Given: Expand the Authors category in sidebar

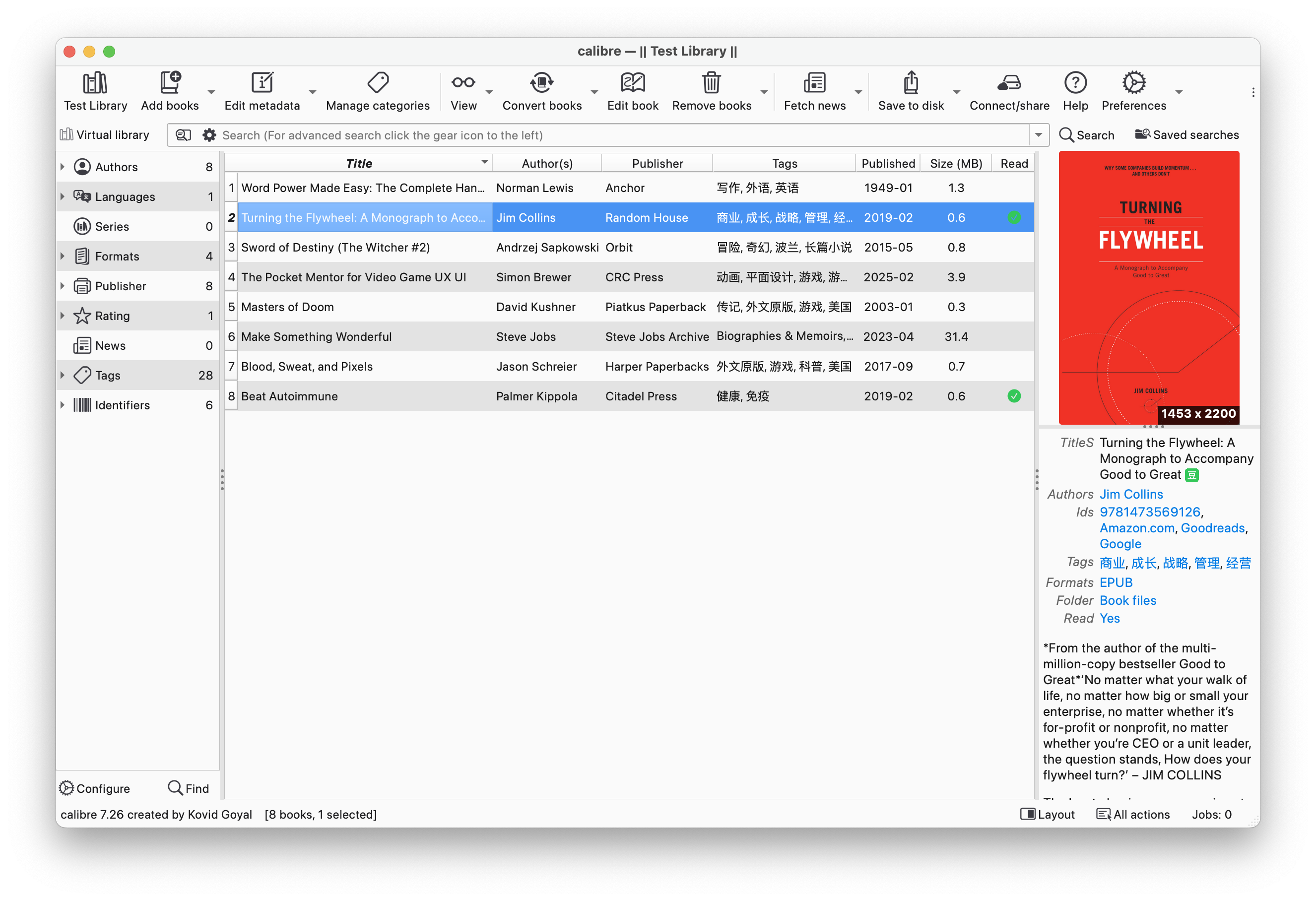Looking at the screenshot, I should [63, 167].
